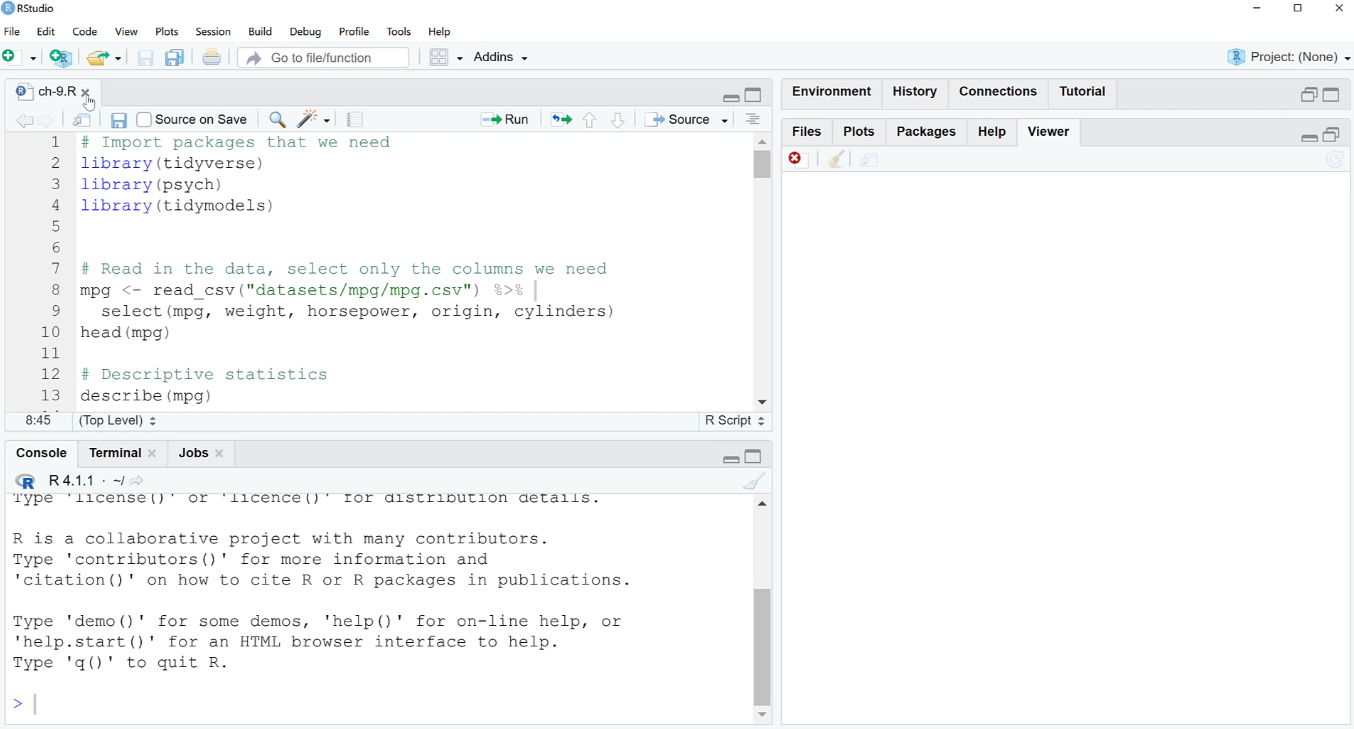Open the Code menu

point(85,32)
